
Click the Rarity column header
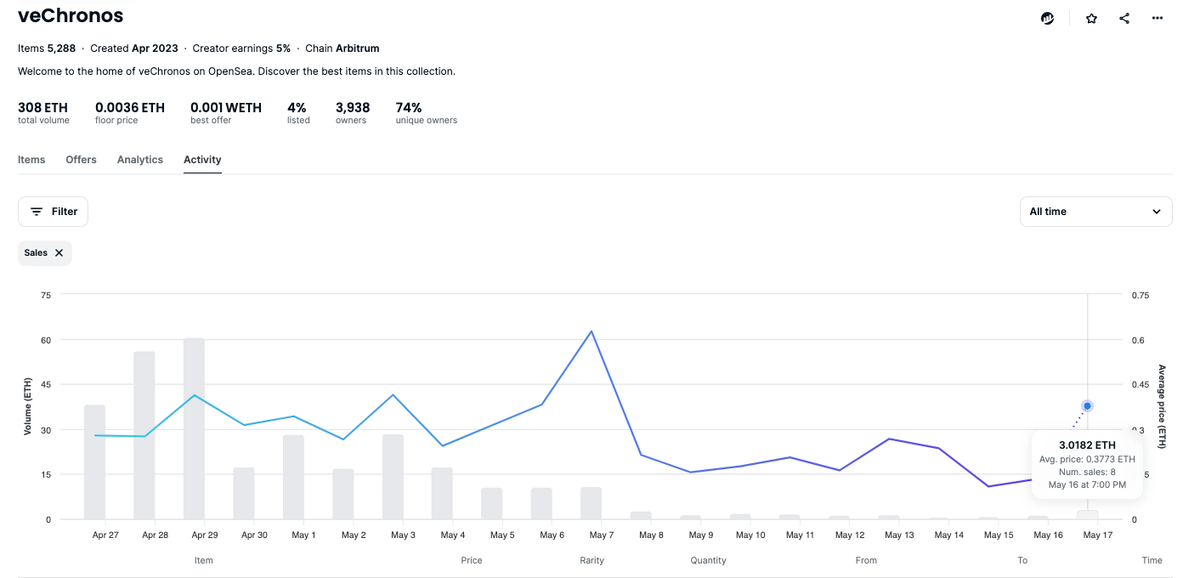592,561
